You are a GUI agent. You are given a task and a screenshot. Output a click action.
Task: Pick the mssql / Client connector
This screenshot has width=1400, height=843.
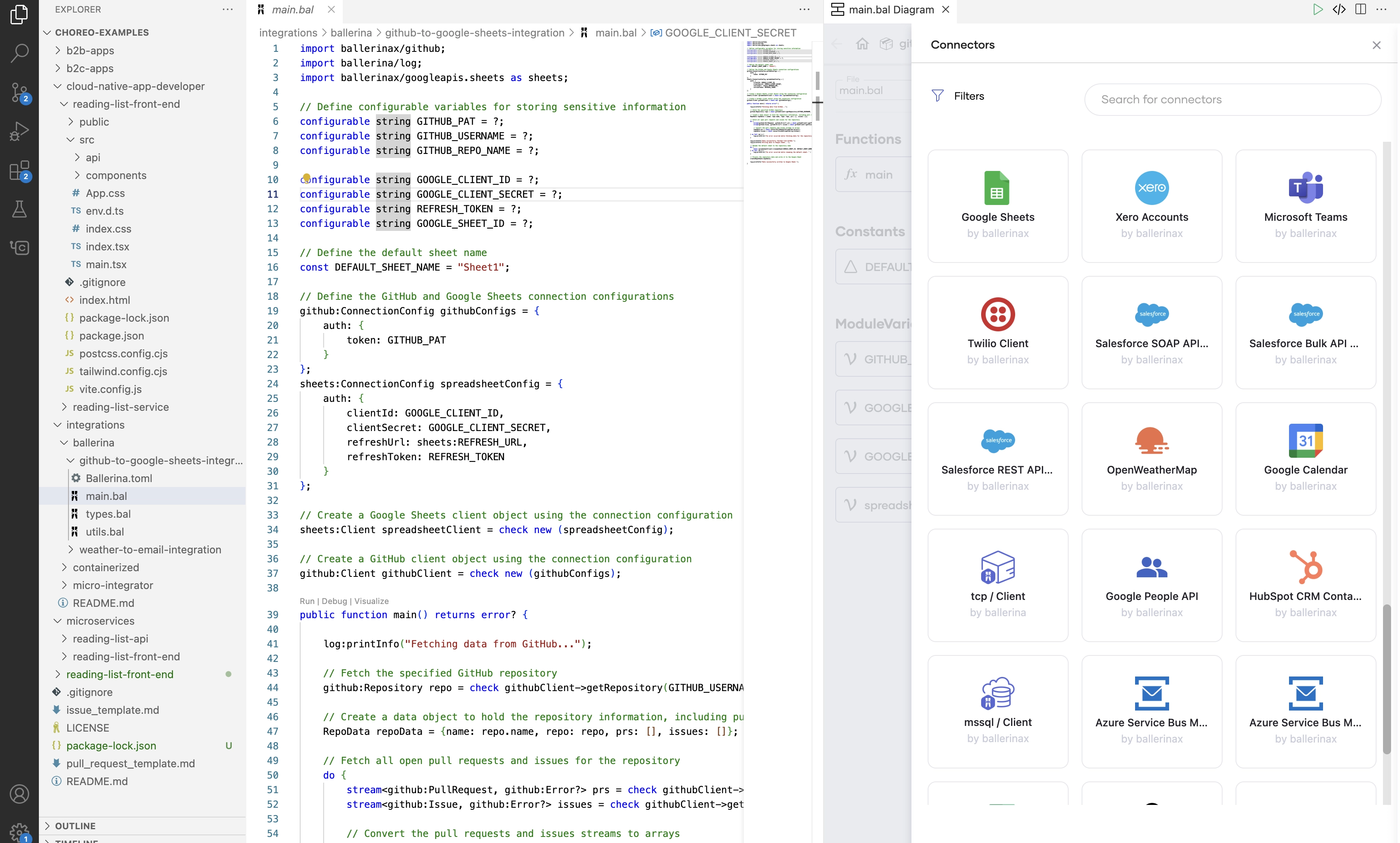(998, 711)
